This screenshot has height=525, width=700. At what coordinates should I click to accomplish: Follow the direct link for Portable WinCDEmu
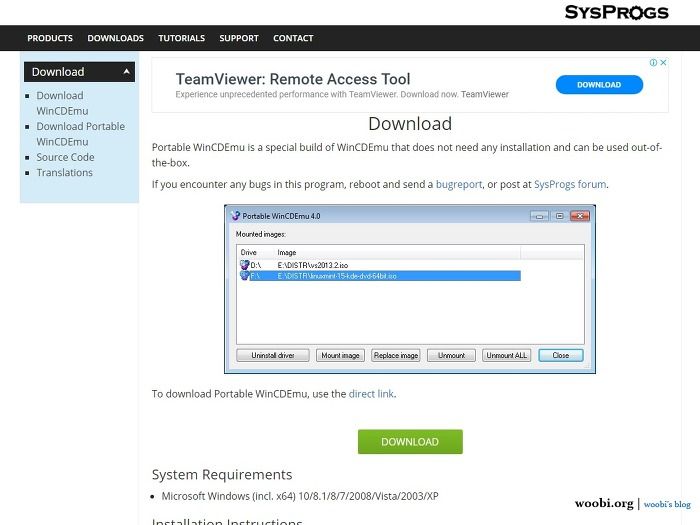(371, 394)
